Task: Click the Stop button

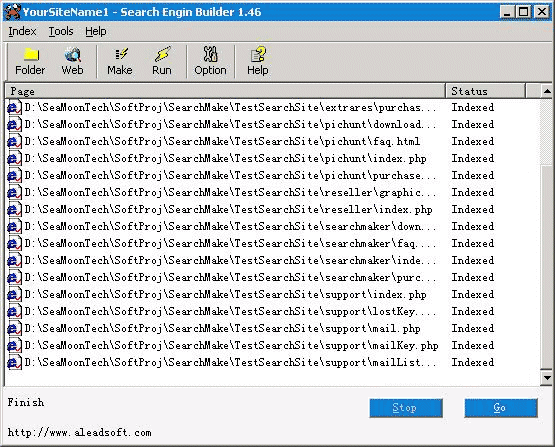Action: pyautogui.click(x=406, y=408)
